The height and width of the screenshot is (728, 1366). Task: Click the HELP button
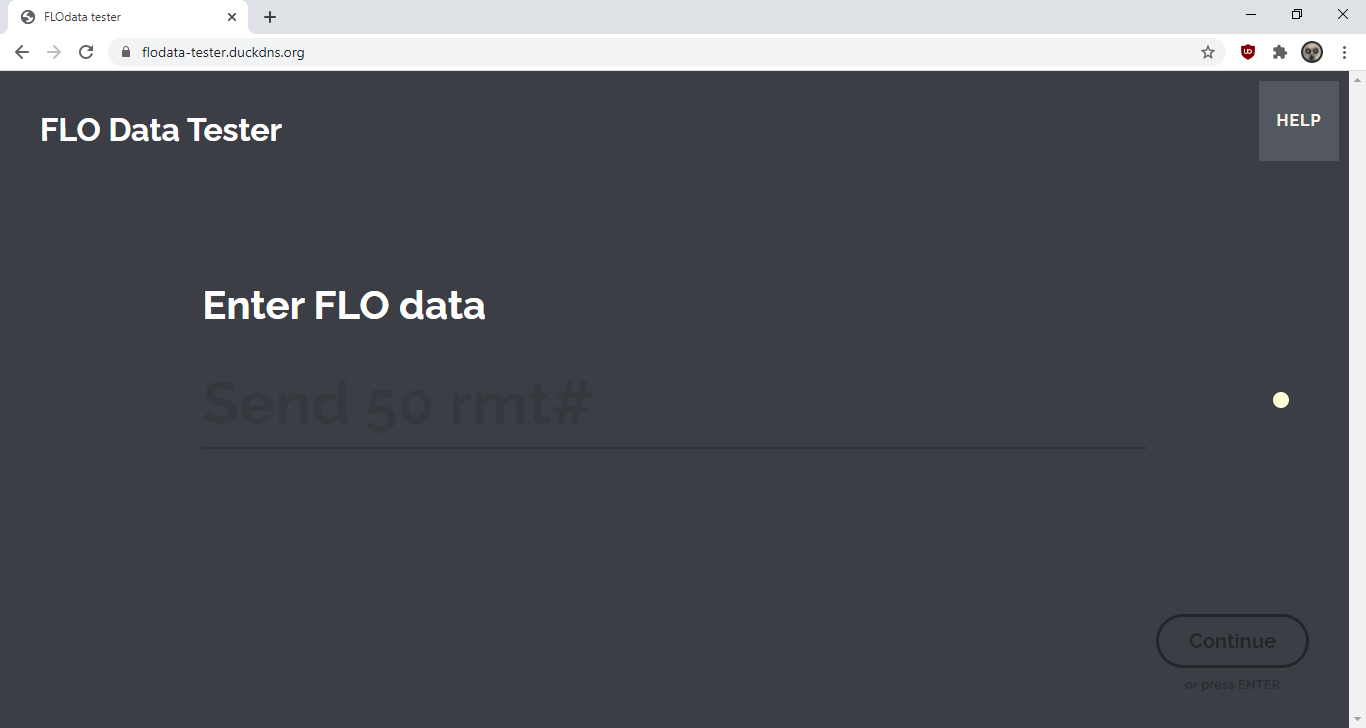pos(1298,121)
